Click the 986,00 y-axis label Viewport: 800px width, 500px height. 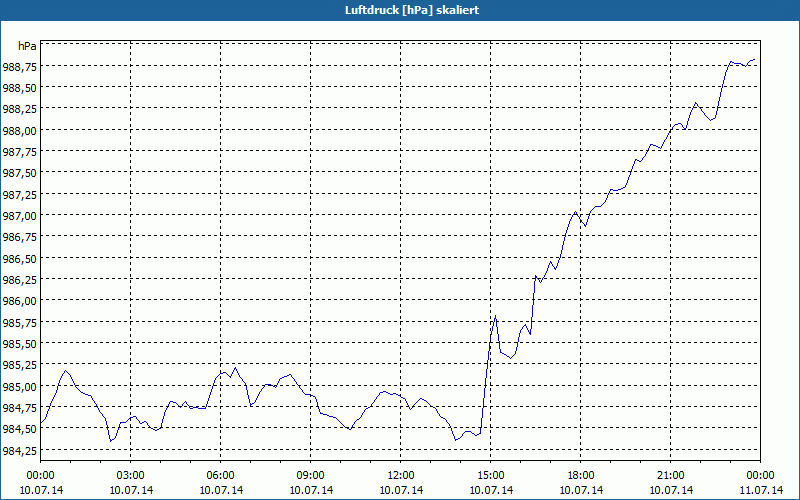pos(20,301)
